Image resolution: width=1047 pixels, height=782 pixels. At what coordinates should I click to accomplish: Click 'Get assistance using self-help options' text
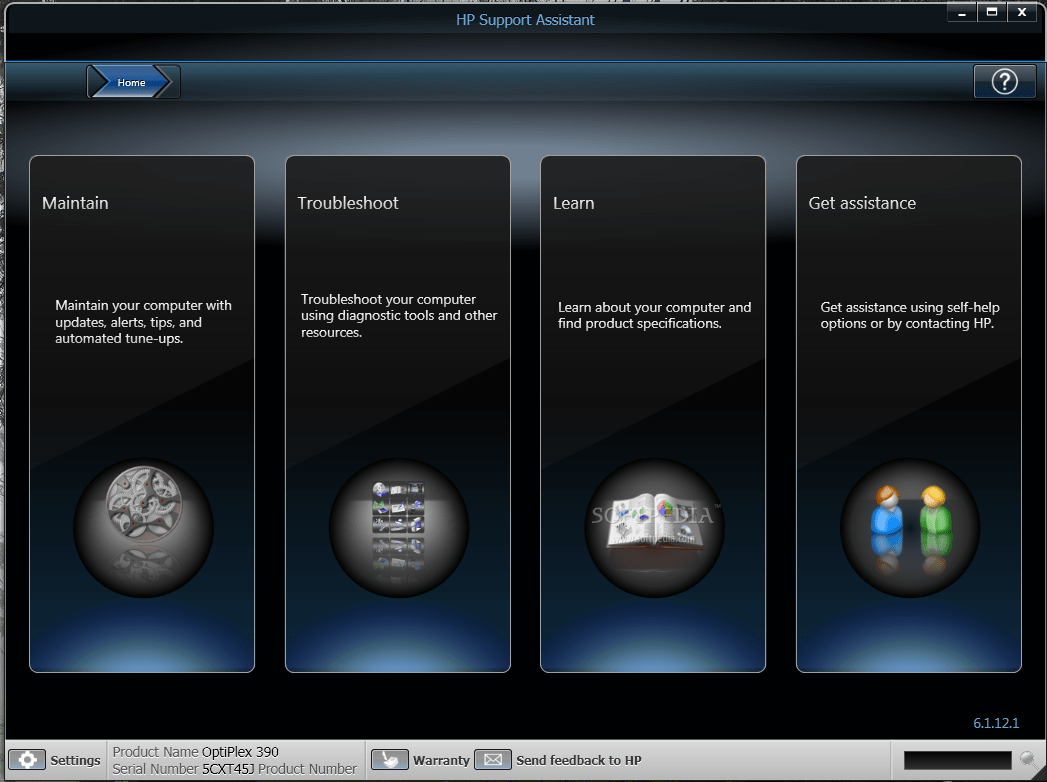click(909, 315)
